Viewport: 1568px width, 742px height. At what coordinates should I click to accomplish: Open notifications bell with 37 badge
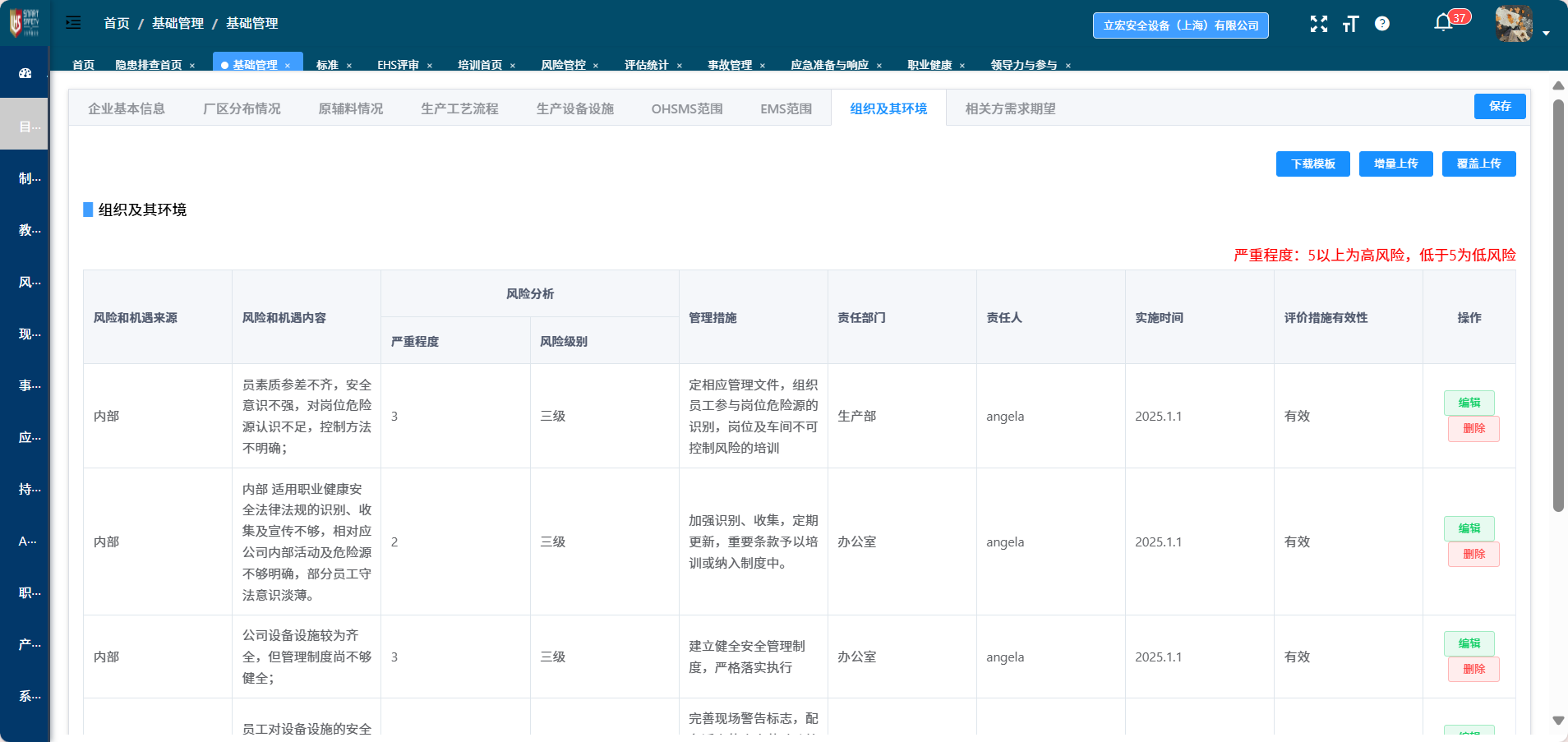coord(1444,22)
